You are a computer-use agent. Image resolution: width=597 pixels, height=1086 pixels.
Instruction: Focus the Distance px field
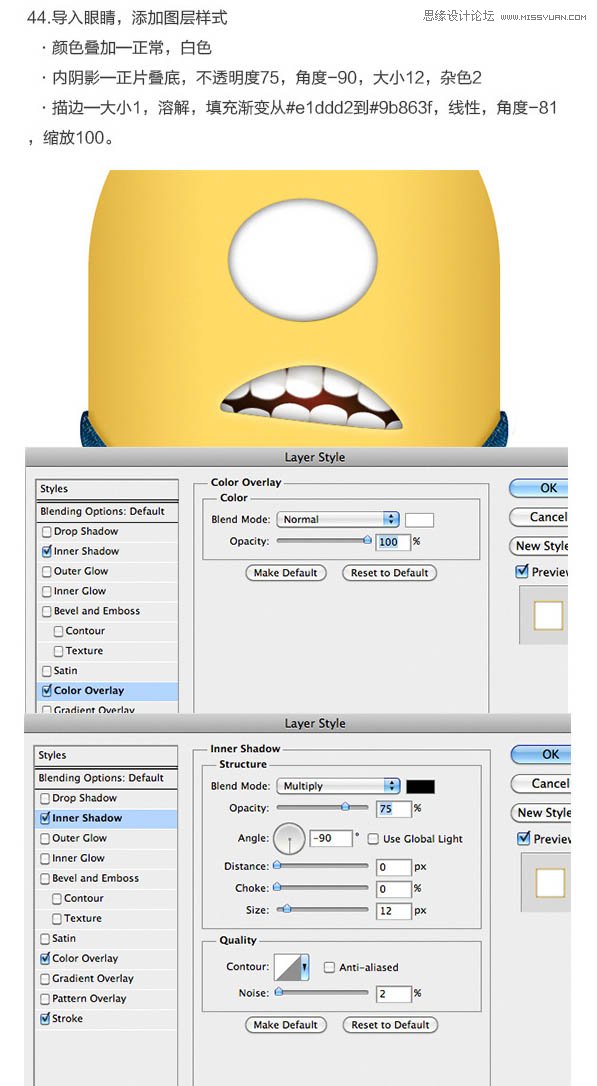pyautogui.click(x=394, y=866)
